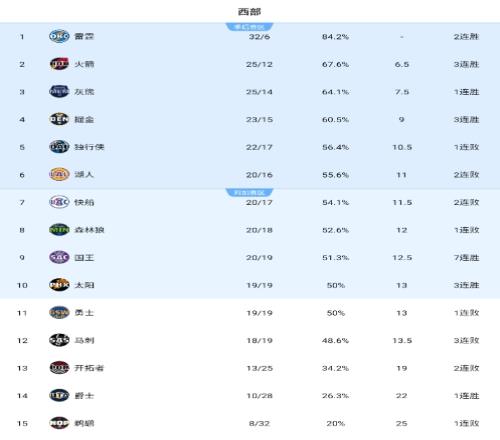Viewport: 500px width, 440px height.
Task: Open the Lakers team logo
Action: click(59, 175)
